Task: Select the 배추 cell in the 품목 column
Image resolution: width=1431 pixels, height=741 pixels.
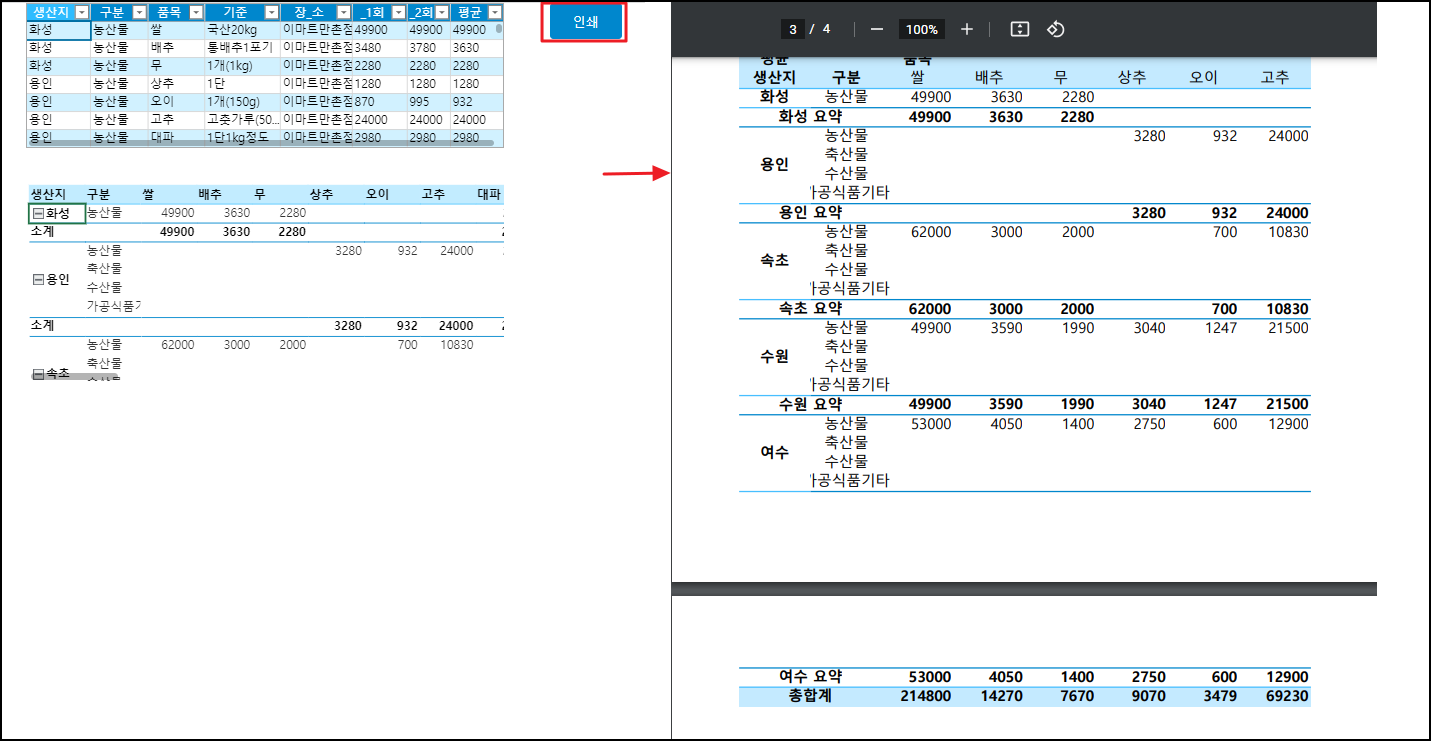Action: [163, 48]
